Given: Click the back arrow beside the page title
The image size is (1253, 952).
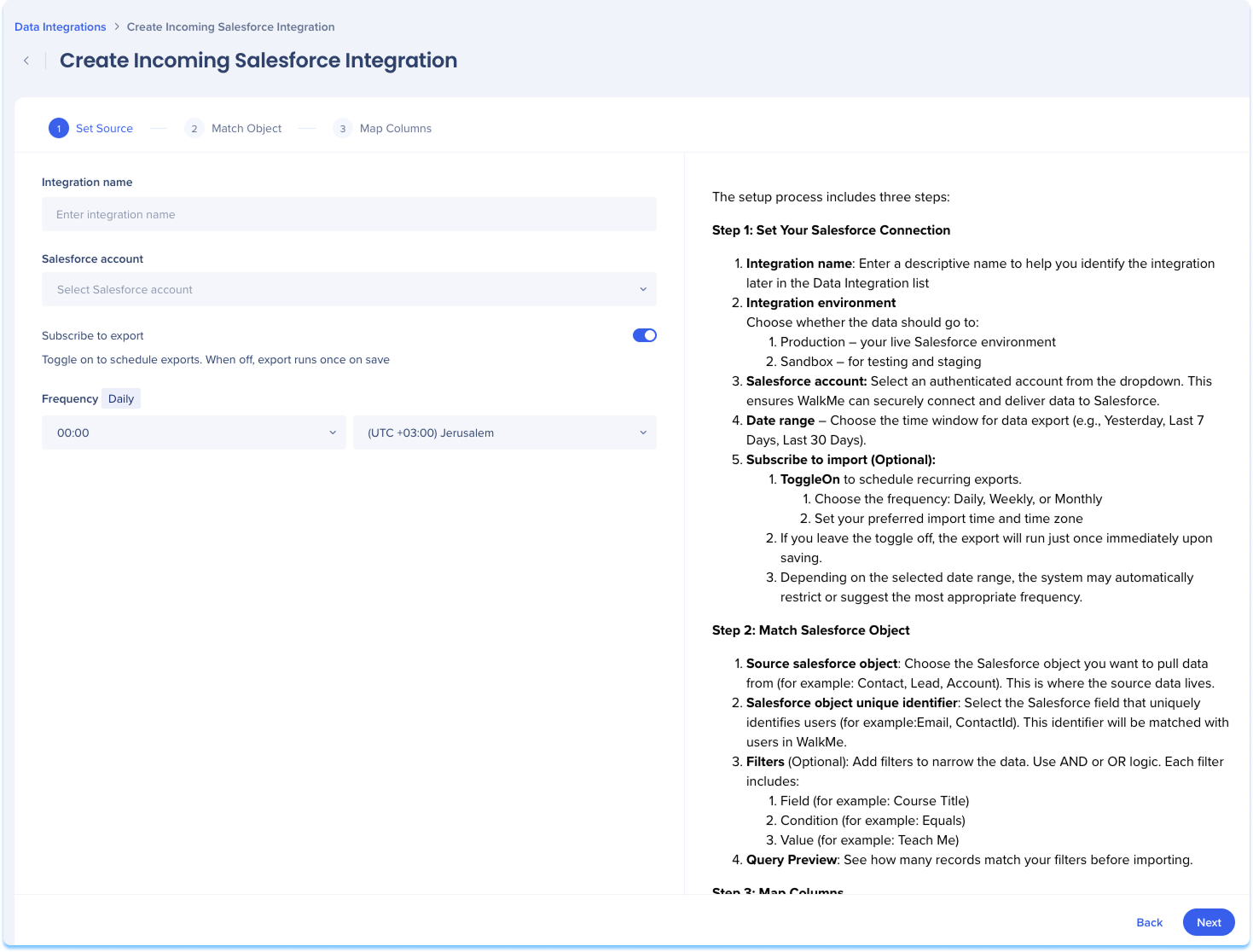Looking at the screenshot, I should pos(26,61).
